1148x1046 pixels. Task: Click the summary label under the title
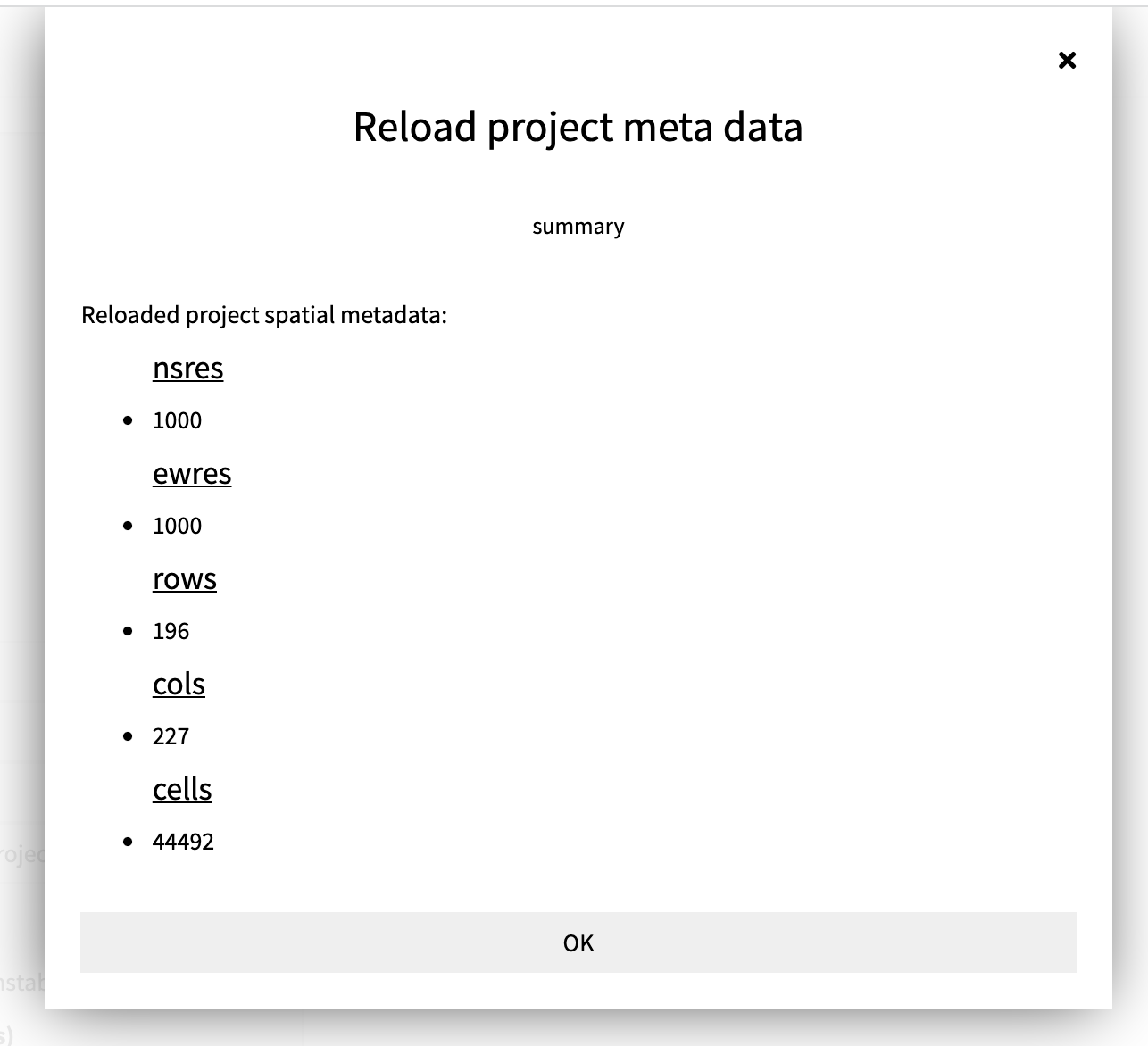[578, 227]
